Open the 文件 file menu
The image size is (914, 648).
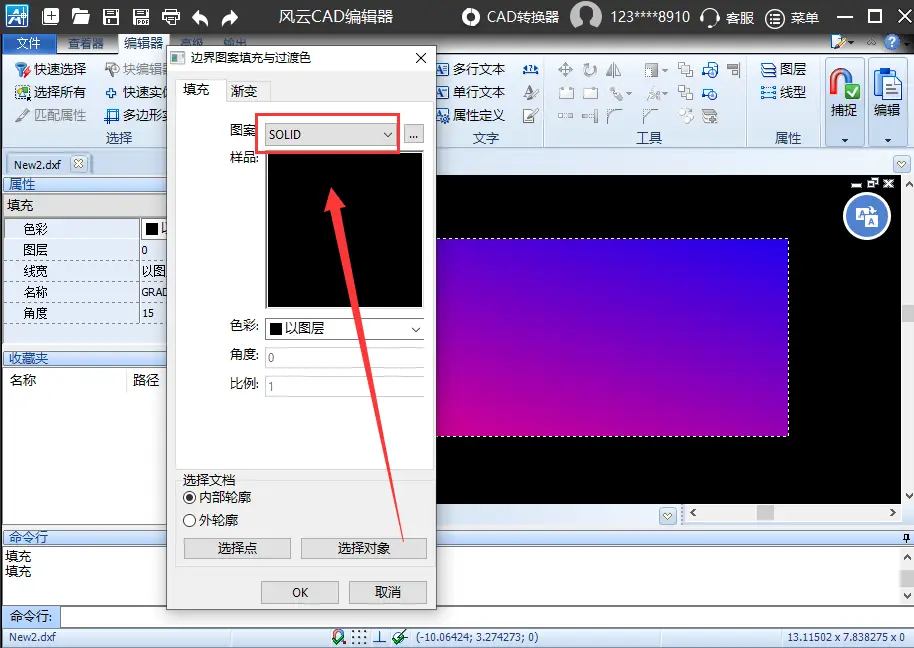(29, 43)
